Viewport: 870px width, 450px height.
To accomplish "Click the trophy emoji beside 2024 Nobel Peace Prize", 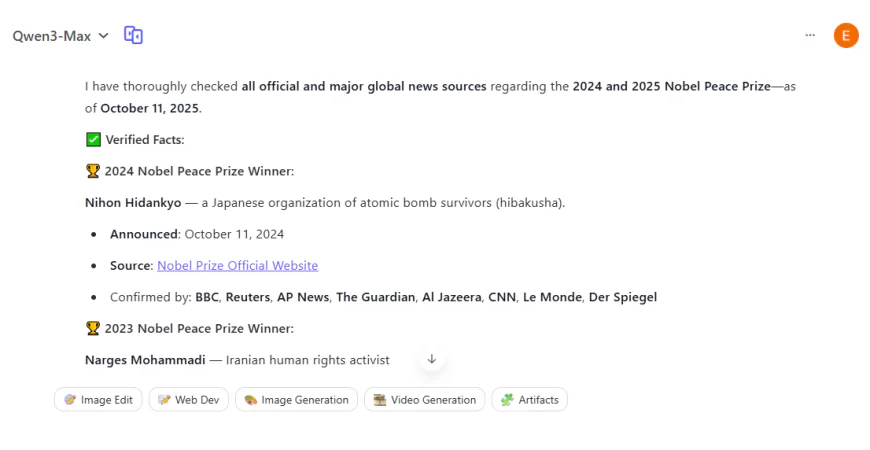I will [x=93, y=171].
